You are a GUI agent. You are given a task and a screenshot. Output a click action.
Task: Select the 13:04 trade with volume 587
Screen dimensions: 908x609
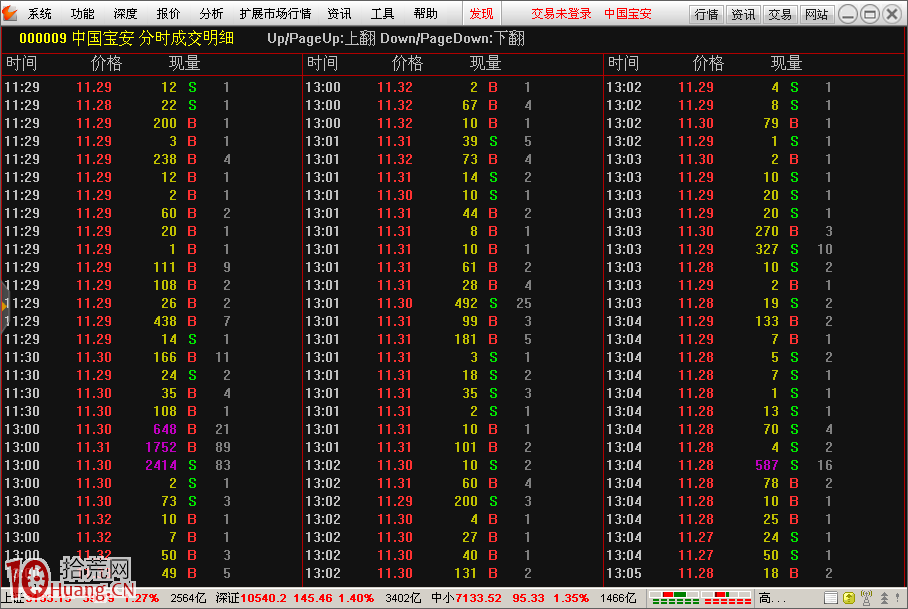(753, 465)
